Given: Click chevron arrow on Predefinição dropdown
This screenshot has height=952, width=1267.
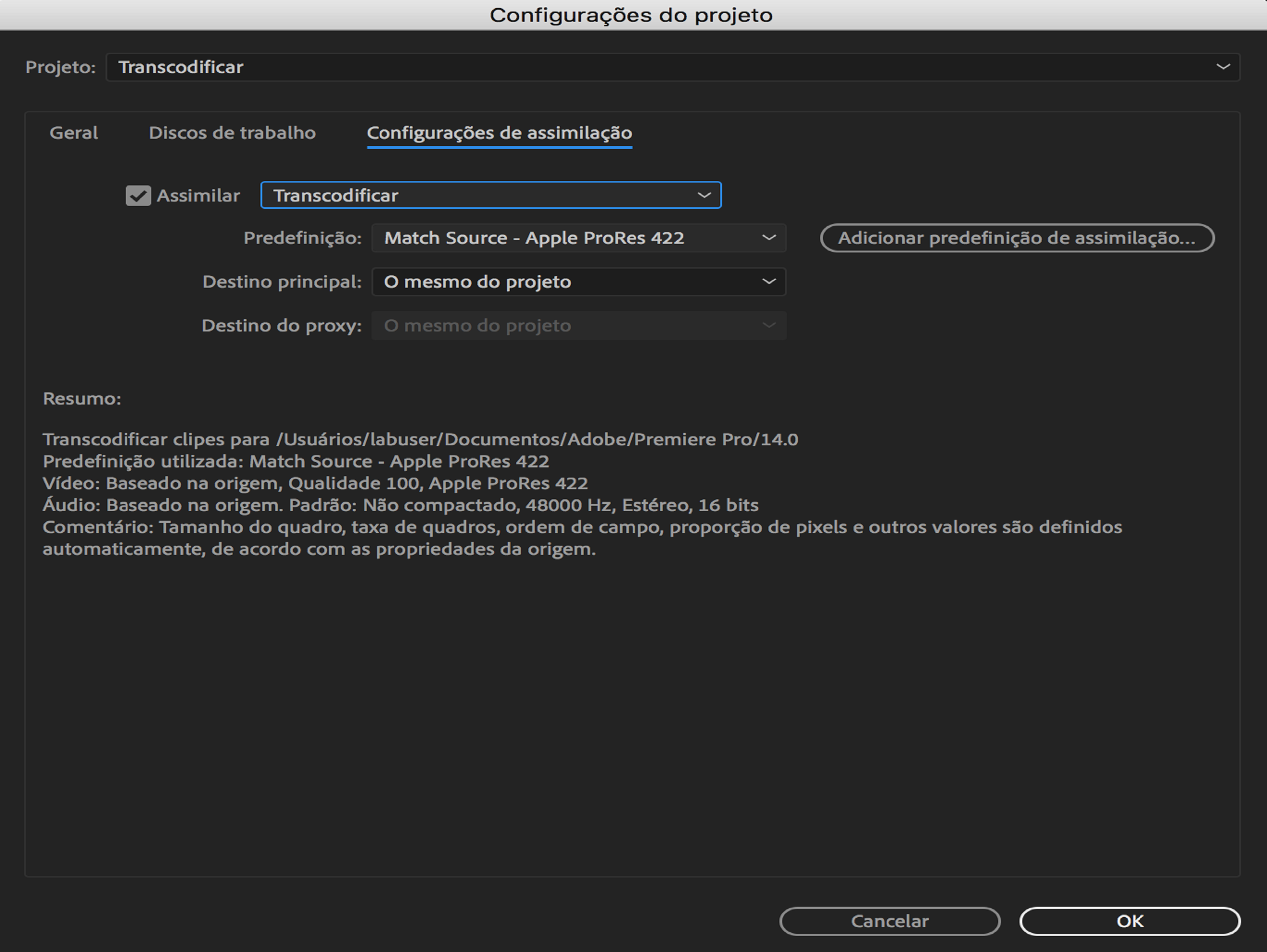Looking at the screenshot, I should 769,238.
